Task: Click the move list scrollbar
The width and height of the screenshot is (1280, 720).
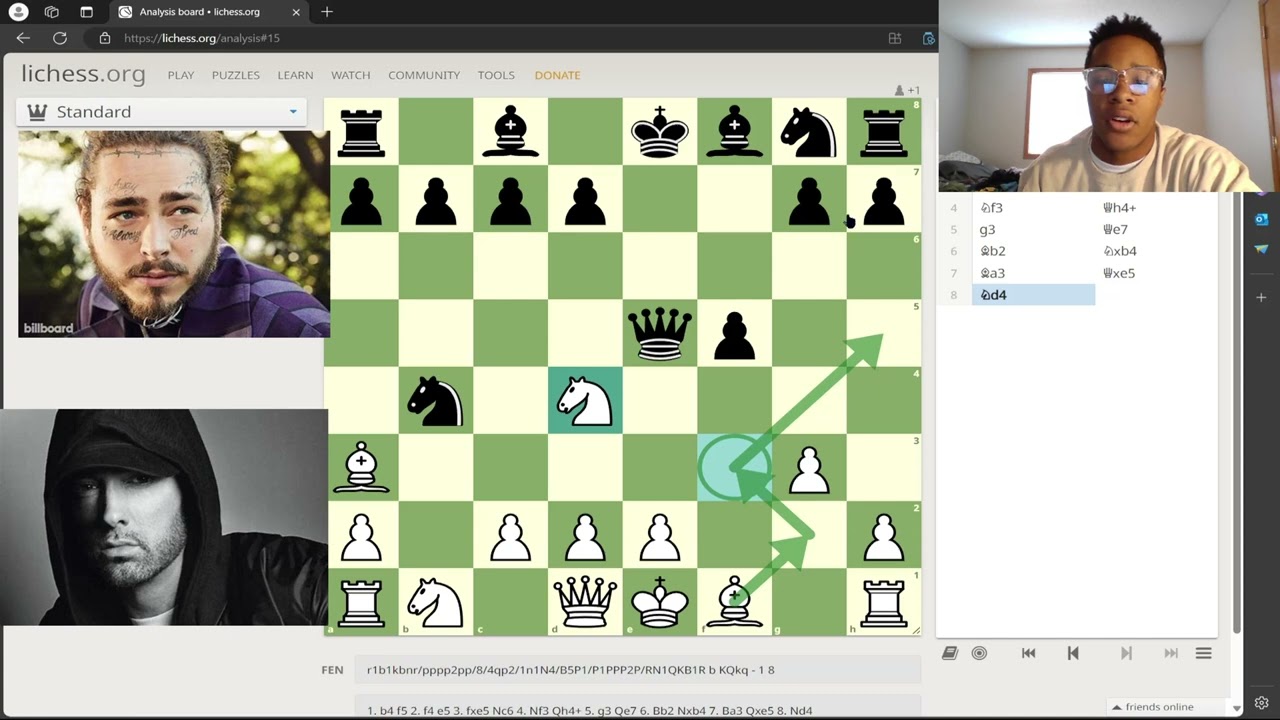Action: pos(1237,412)
